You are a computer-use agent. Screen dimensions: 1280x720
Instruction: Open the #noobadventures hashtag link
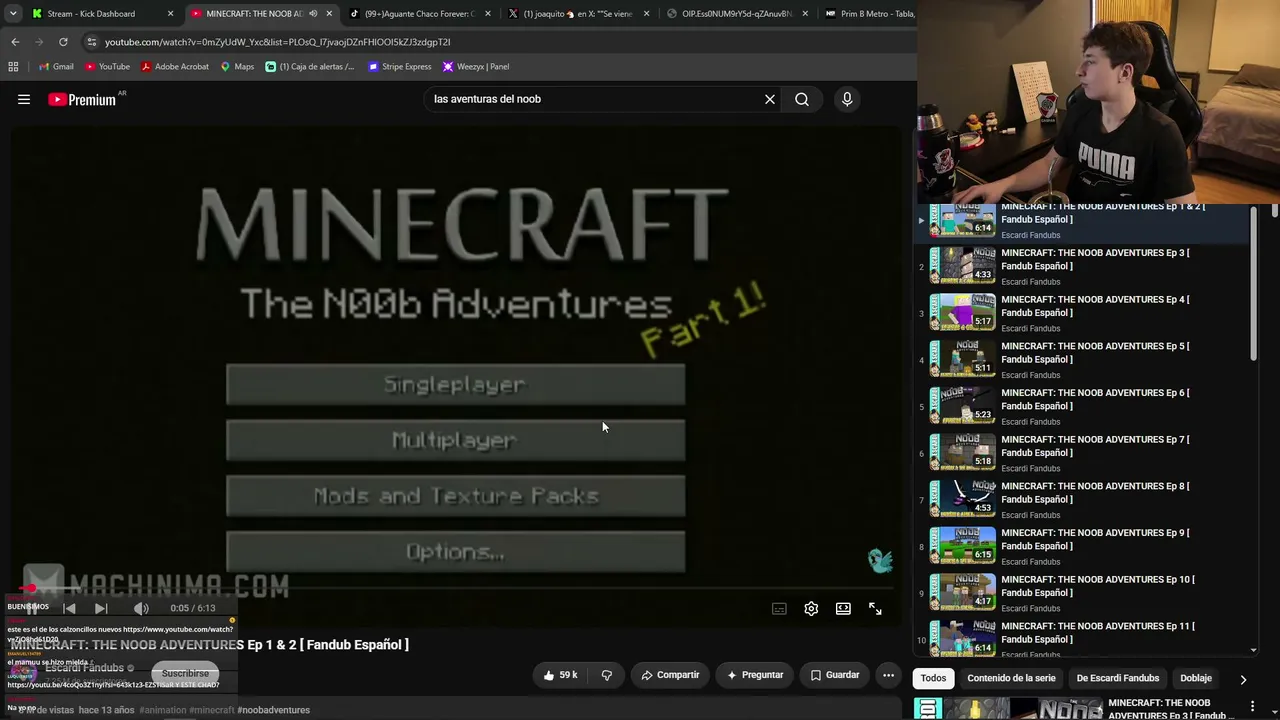pyautogui.click(x=273, y=710)
